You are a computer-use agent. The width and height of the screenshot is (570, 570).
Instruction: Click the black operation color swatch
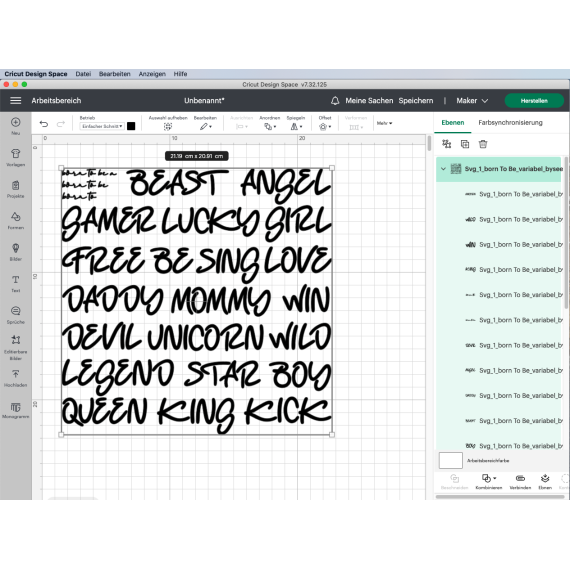click(131, 126)
